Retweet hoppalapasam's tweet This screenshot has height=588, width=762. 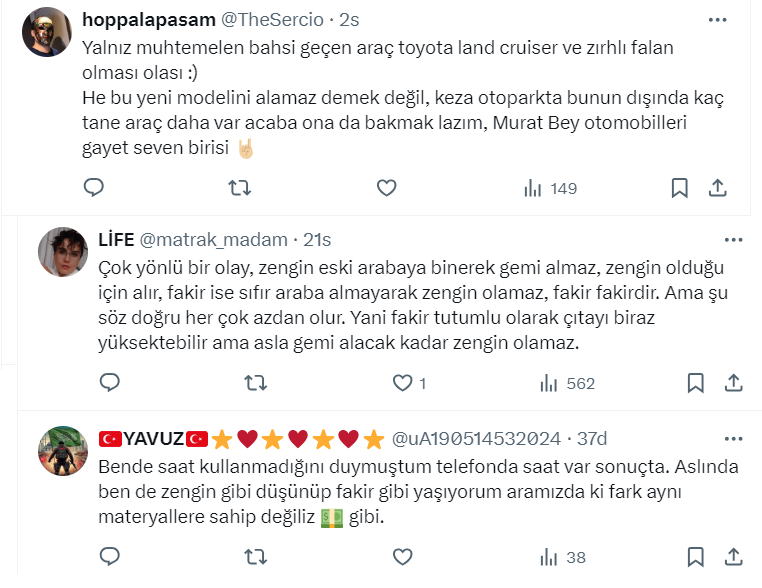pyautogui.click(x=240, y=188)
